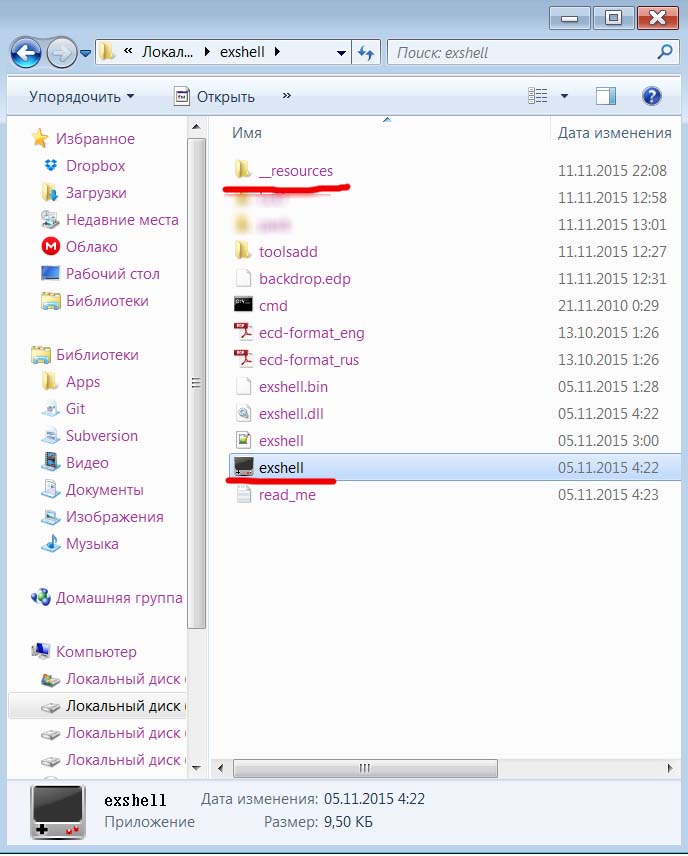Open the exshell application file
The height and width of the screenshot is (856, 688).
[x=280, y=467]
